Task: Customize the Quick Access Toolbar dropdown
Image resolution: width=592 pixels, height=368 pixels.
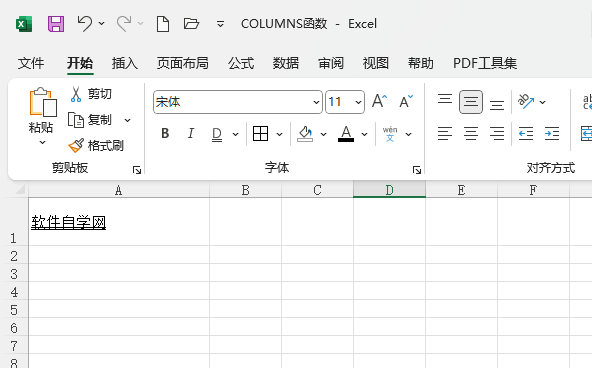Action: [x=220, y=24]
